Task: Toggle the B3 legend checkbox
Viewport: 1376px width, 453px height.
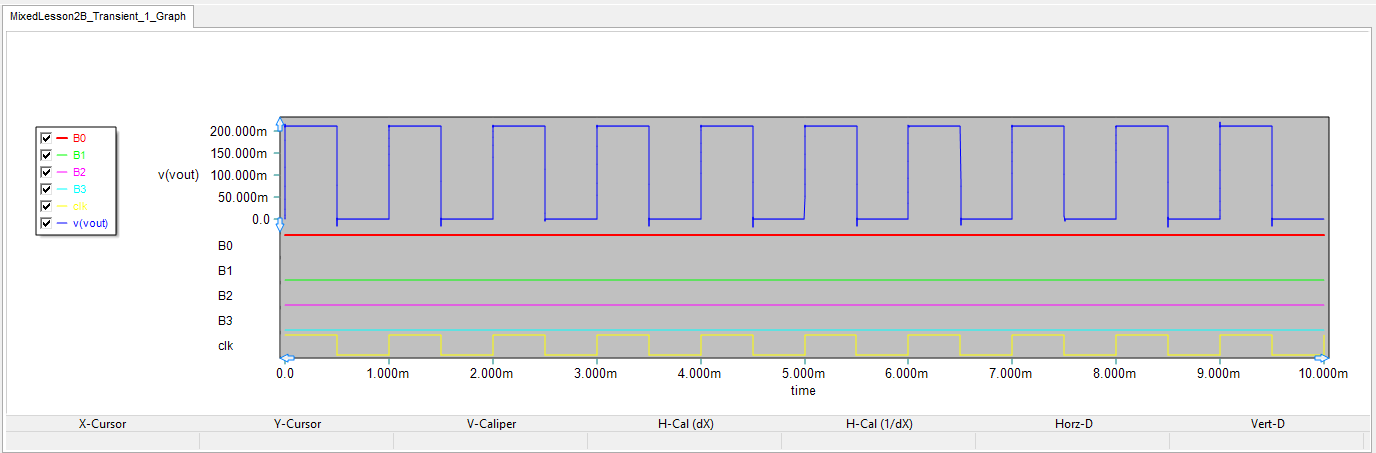Action: tap(45, 189)
